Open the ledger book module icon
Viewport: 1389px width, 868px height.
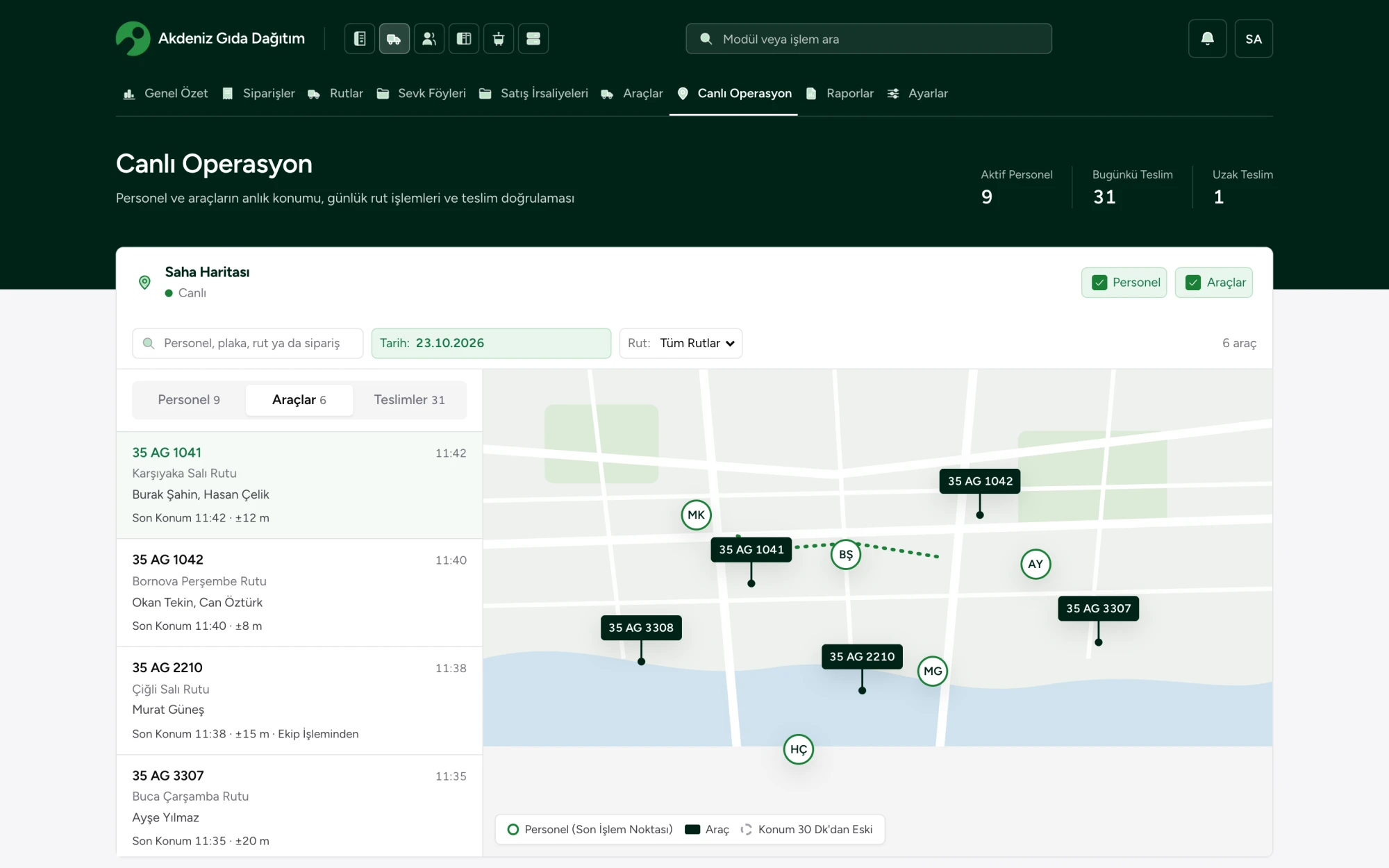360,39
